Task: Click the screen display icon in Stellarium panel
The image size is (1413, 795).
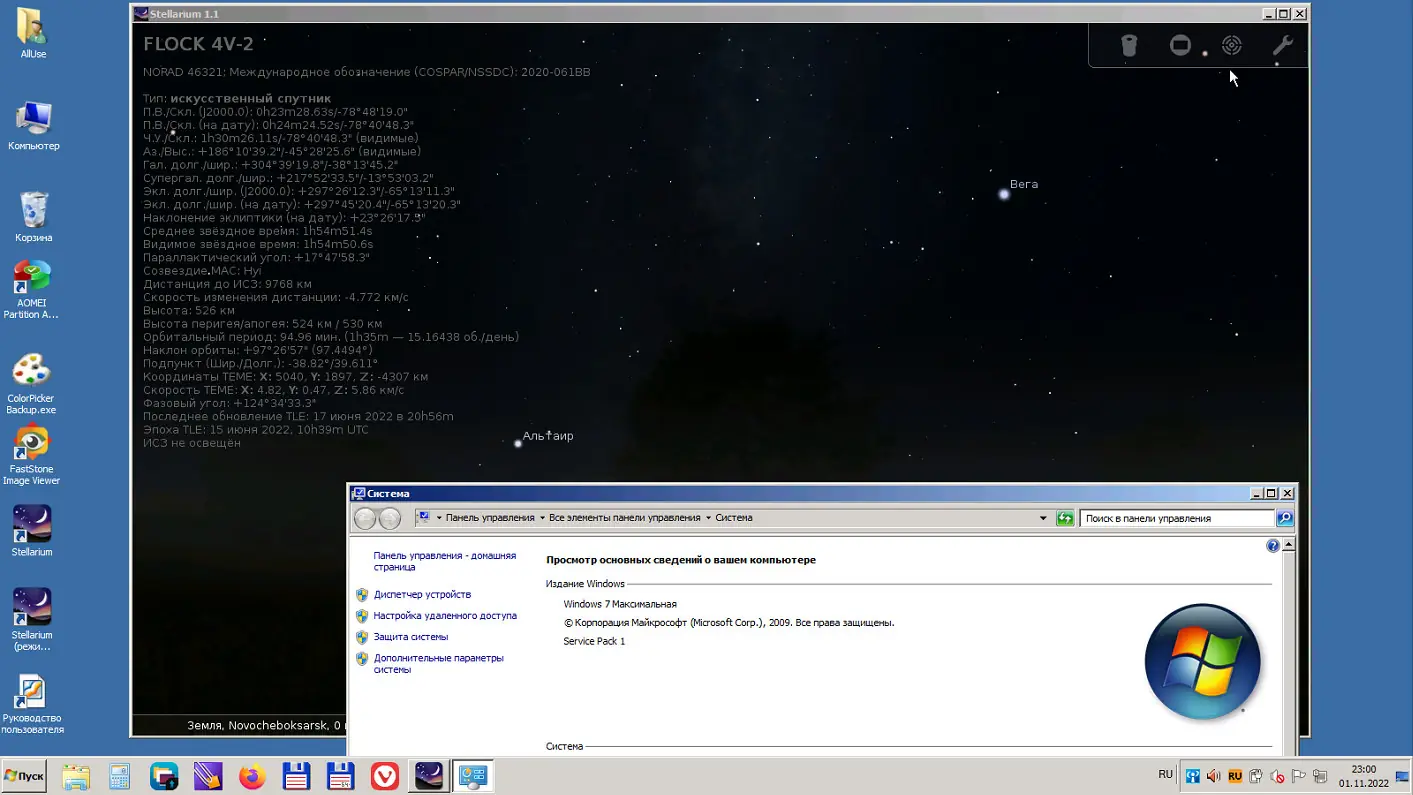Action: click(x=1180, y=45)
